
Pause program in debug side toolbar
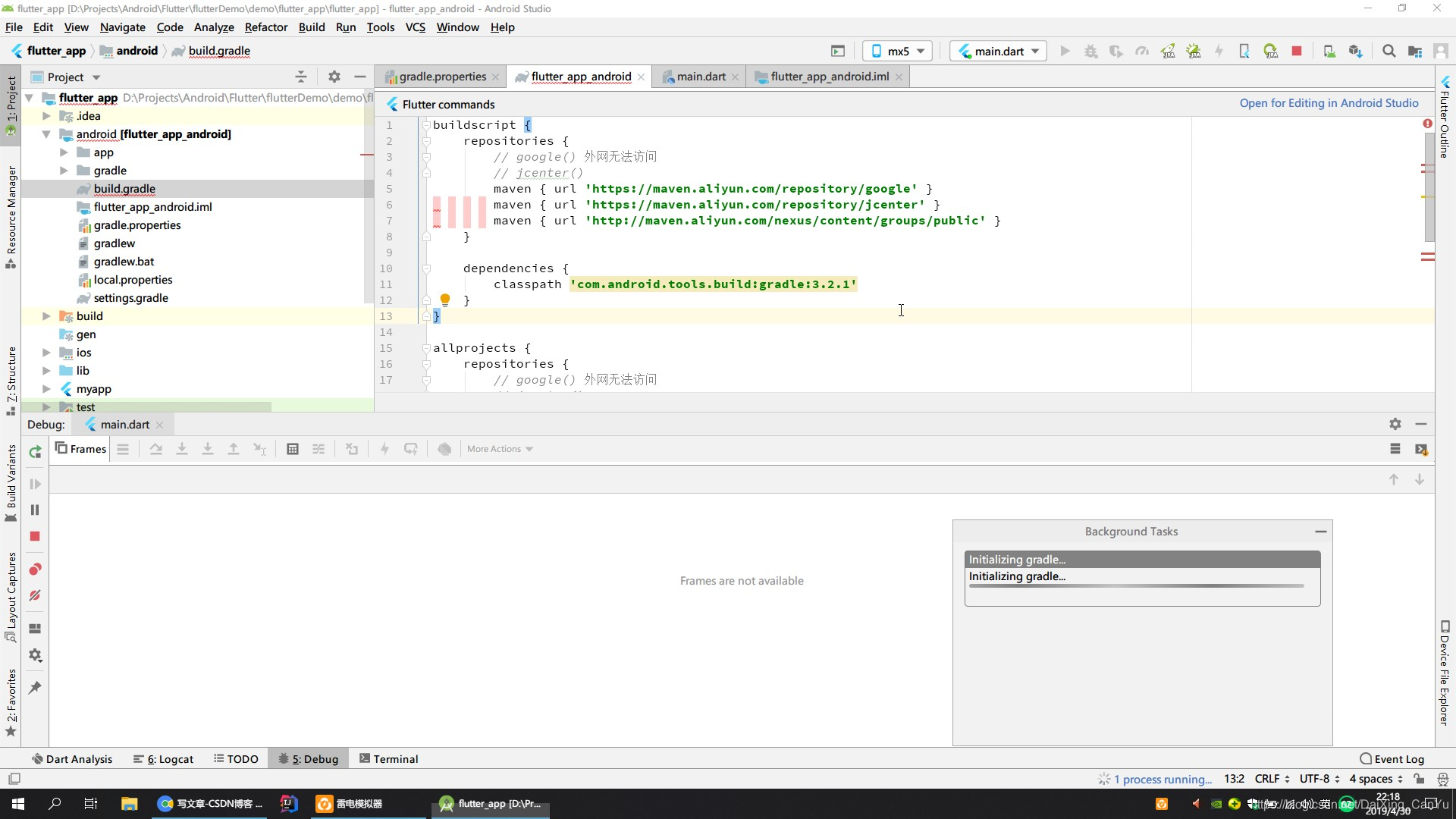(x=35, y=510)
